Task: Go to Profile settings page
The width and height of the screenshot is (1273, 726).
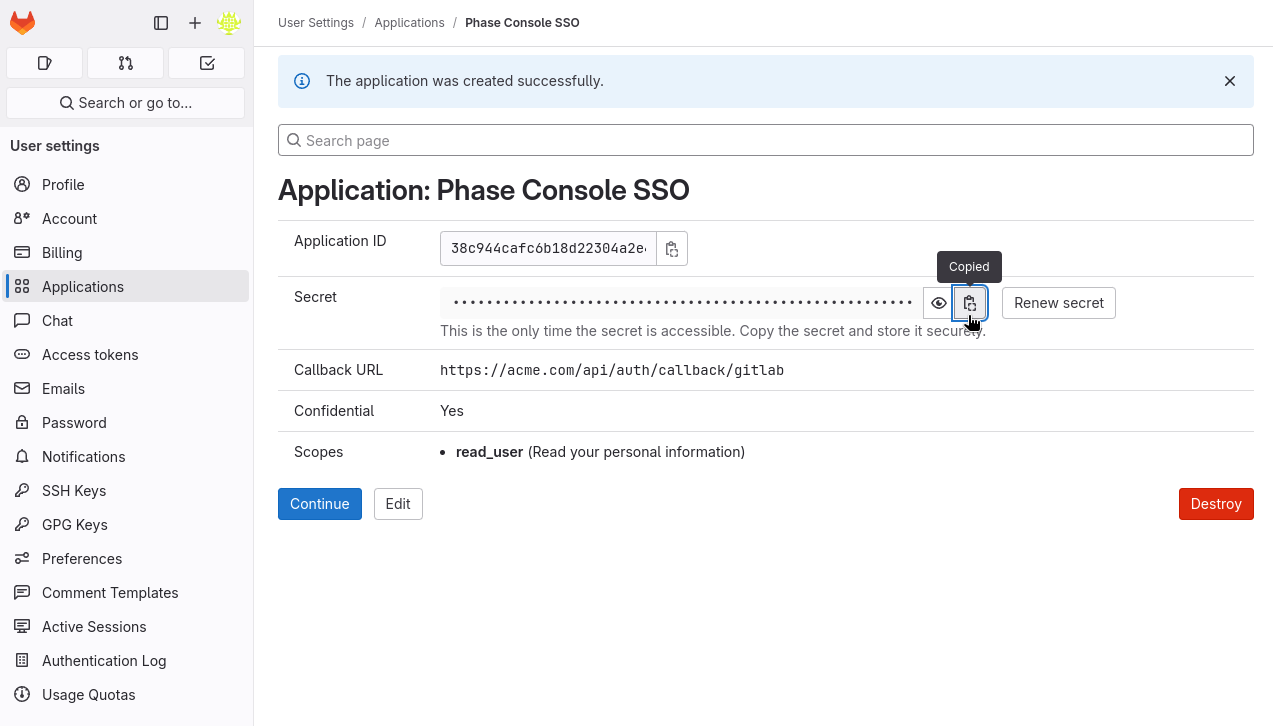Action: click(x=126, y=185)
